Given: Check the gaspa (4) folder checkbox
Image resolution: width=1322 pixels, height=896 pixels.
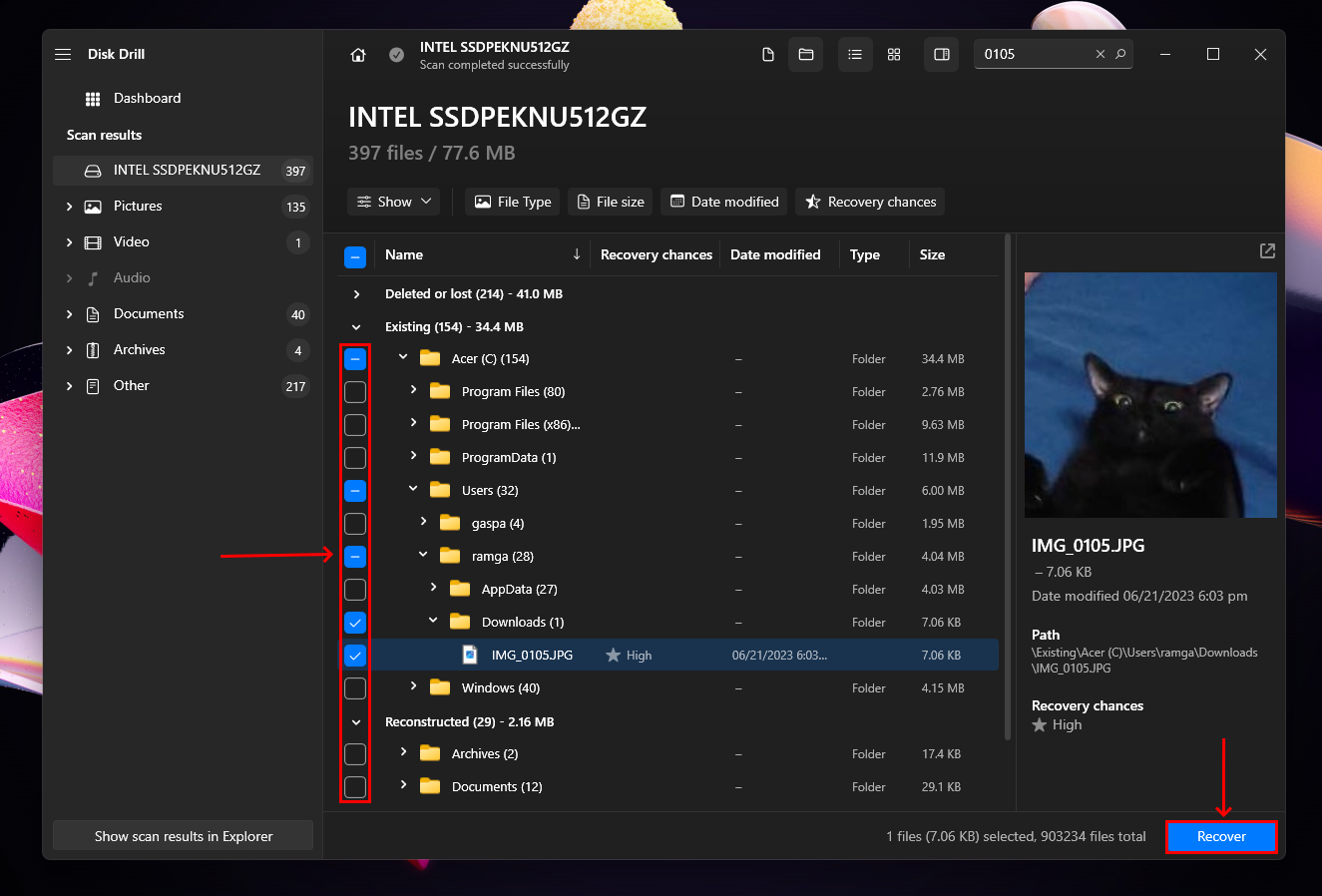Looking at the screenshot, I should pyautogui.click(x=355, y=524).
